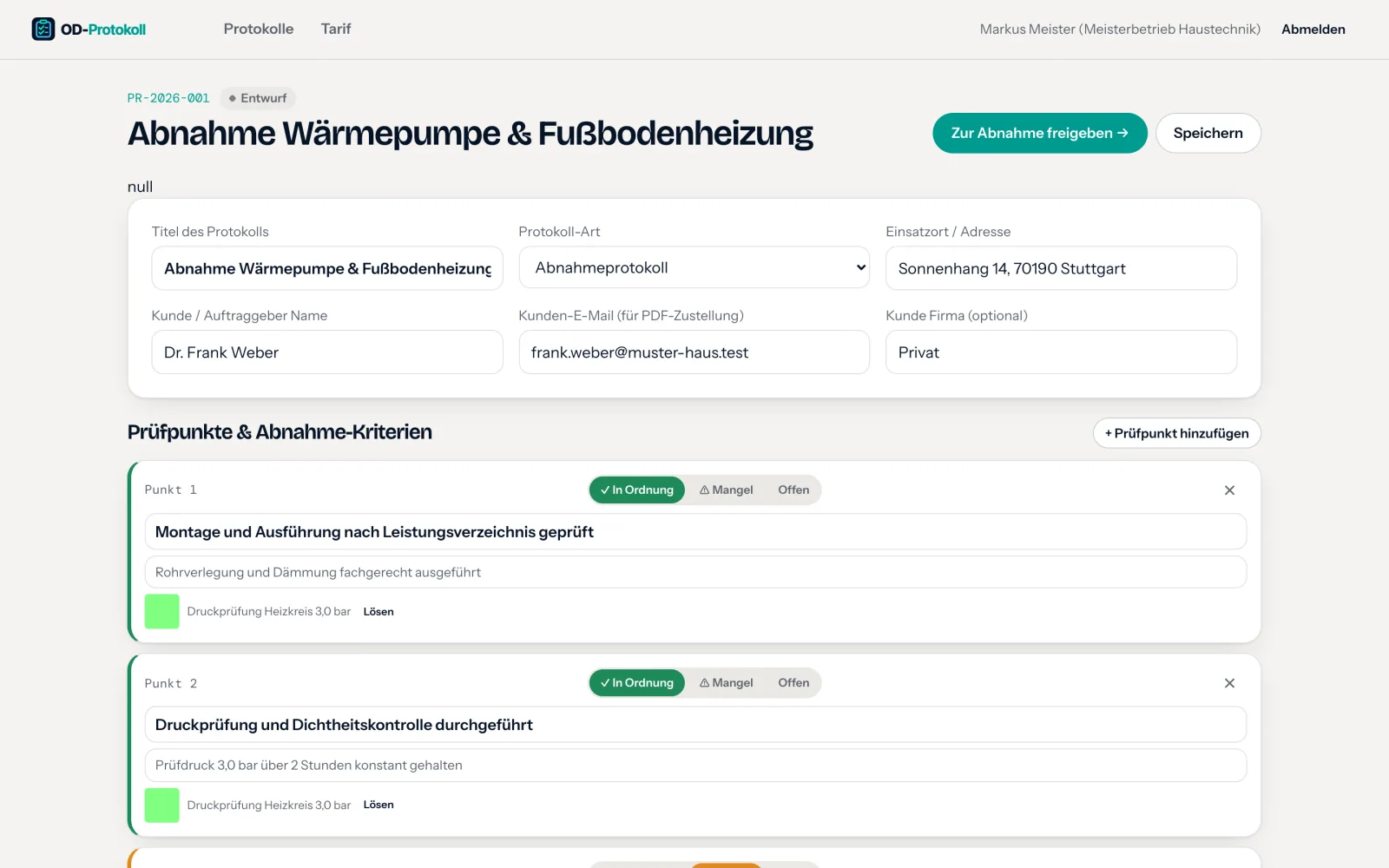
Task: Remove Punkt 2 with its X icon
Action: (x=1229, y=683)
